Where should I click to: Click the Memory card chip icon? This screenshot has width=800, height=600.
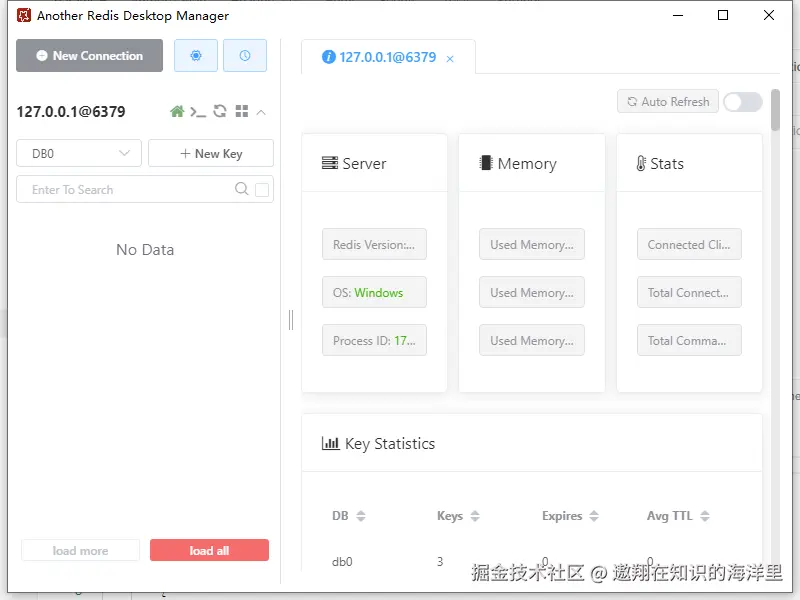point(486,163)
